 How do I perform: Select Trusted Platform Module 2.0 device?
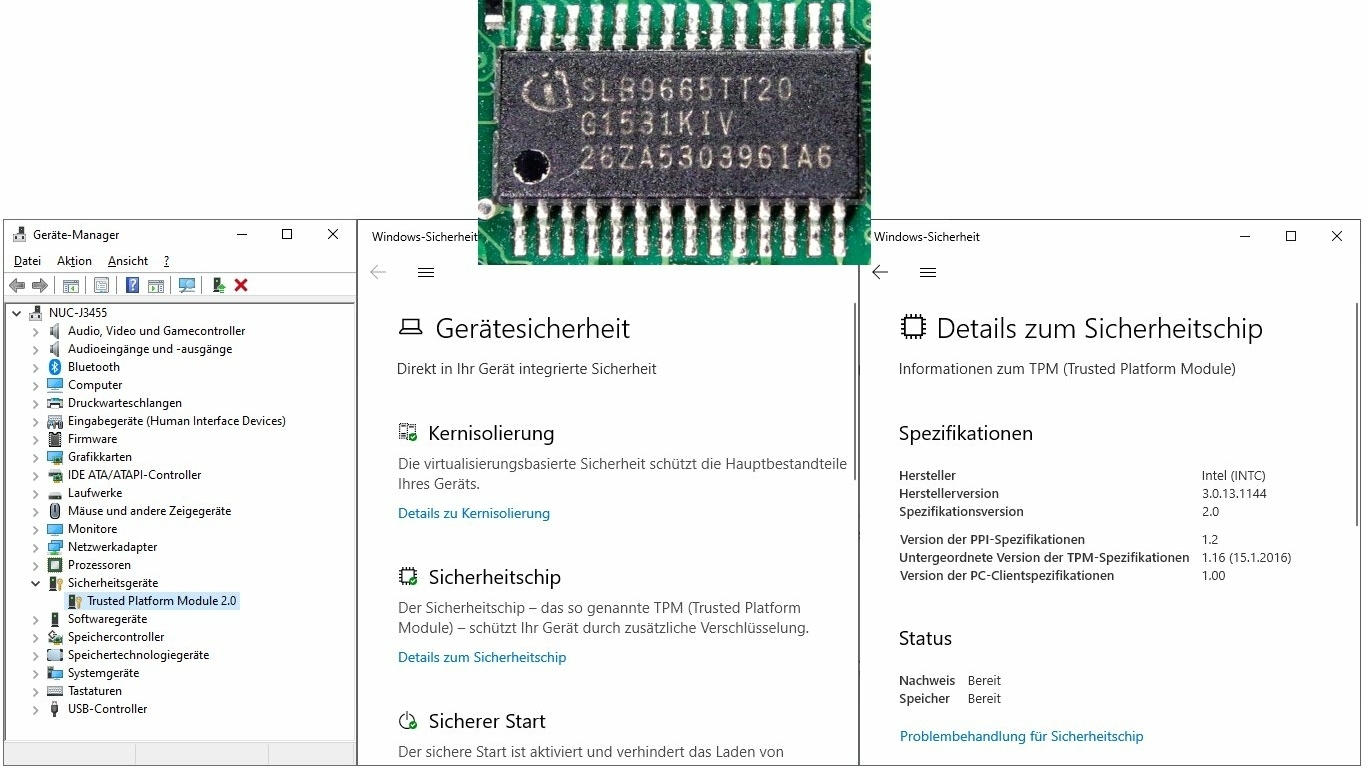click(x=162, y=601)
